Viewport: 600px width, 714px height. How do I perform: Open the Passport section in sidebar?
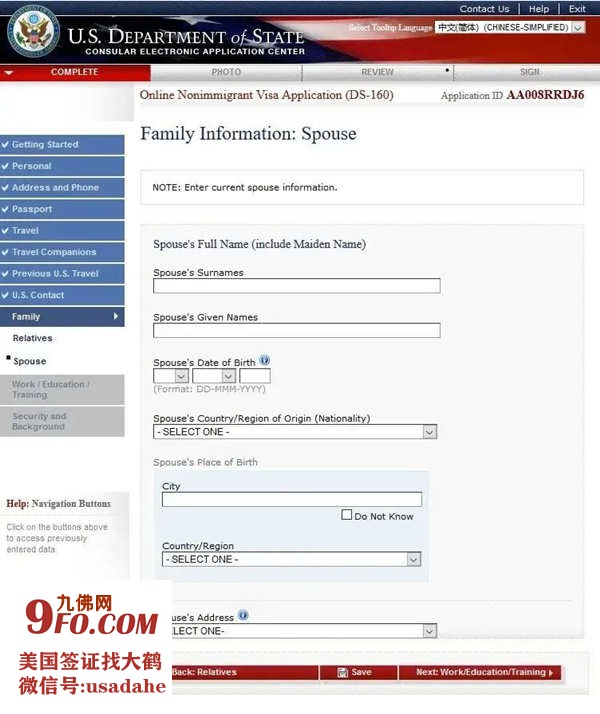click(x=62, y=209)
